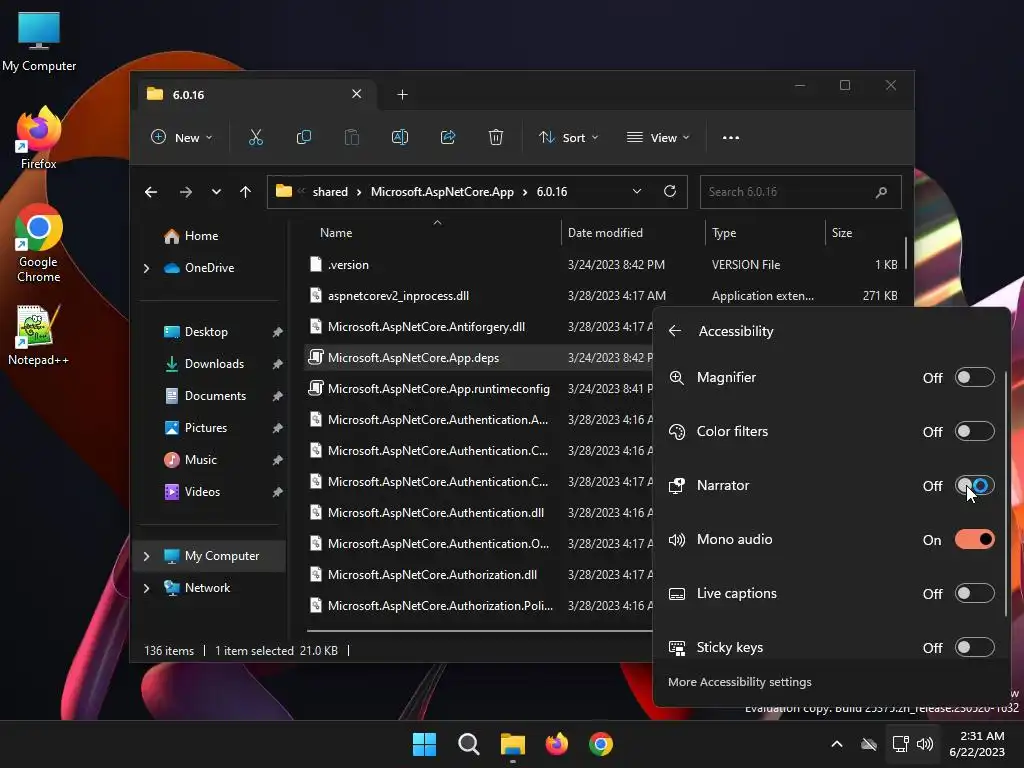Click the Accessibility panel scrollbar

click(1006, 493)
